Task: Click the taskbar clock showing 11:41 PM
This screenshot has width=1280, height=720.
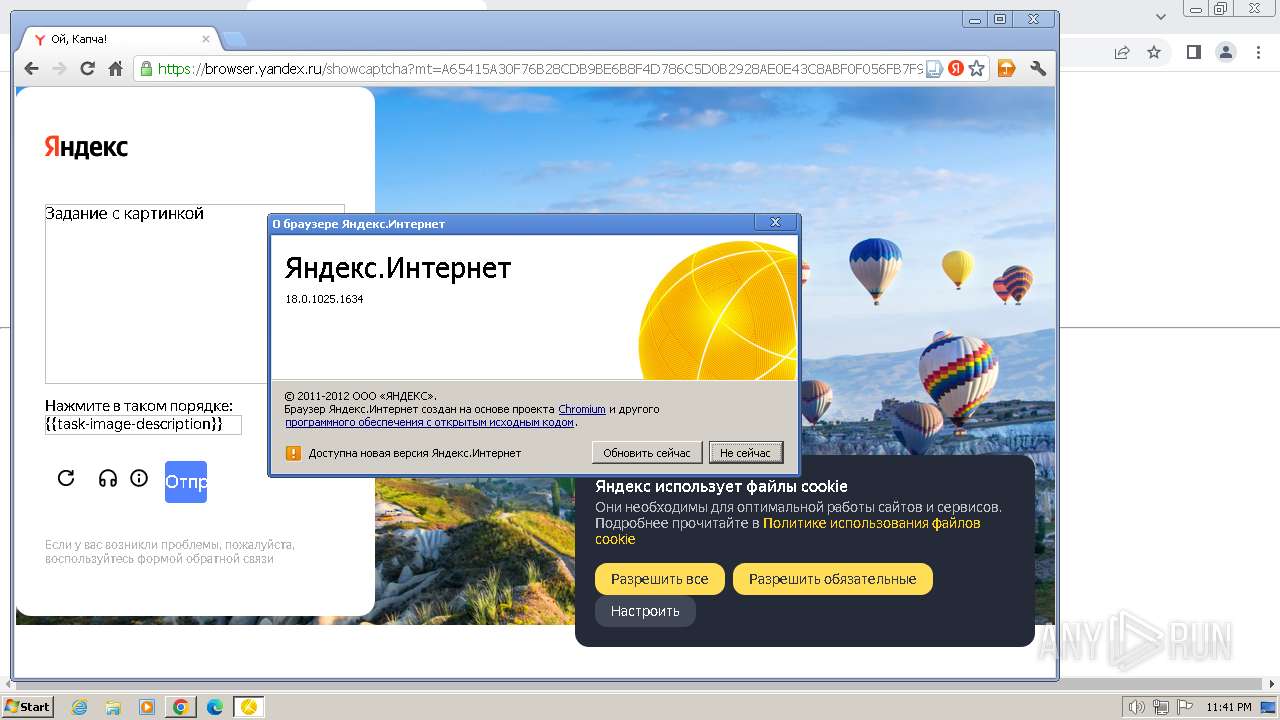Action: pos(1229,707)
